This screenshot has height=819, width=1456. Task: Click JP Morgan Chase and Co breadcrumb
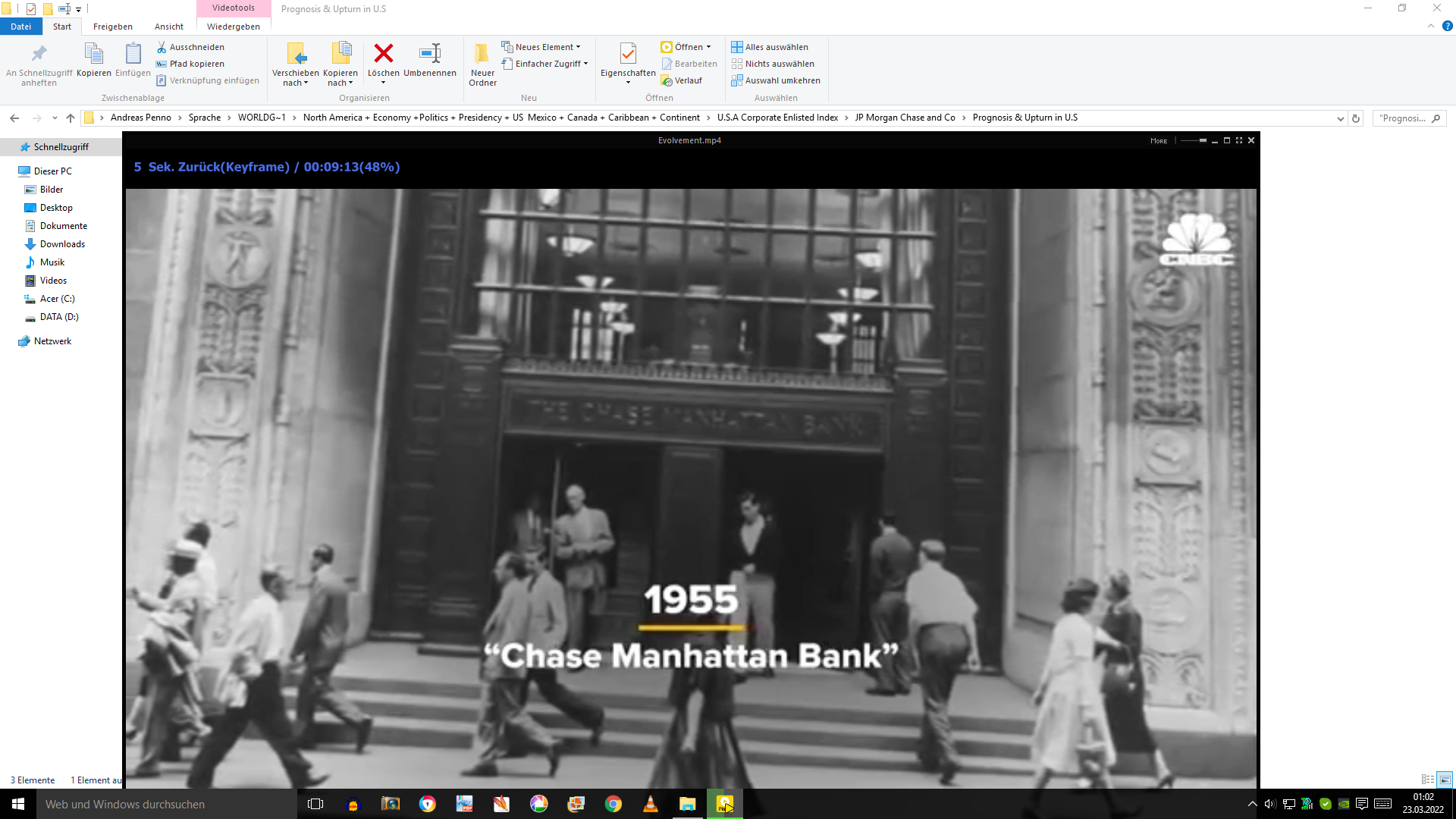point(905,118)
